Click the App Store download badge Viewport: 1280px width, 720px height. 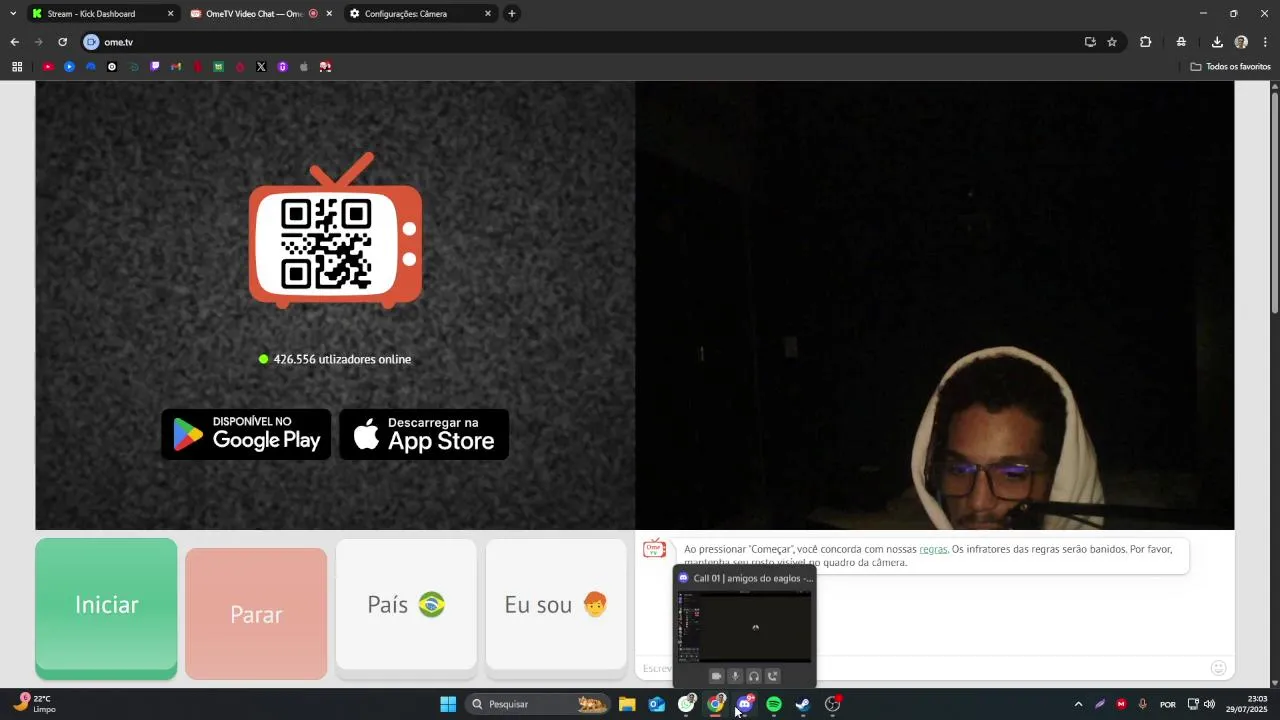(424, 434)
